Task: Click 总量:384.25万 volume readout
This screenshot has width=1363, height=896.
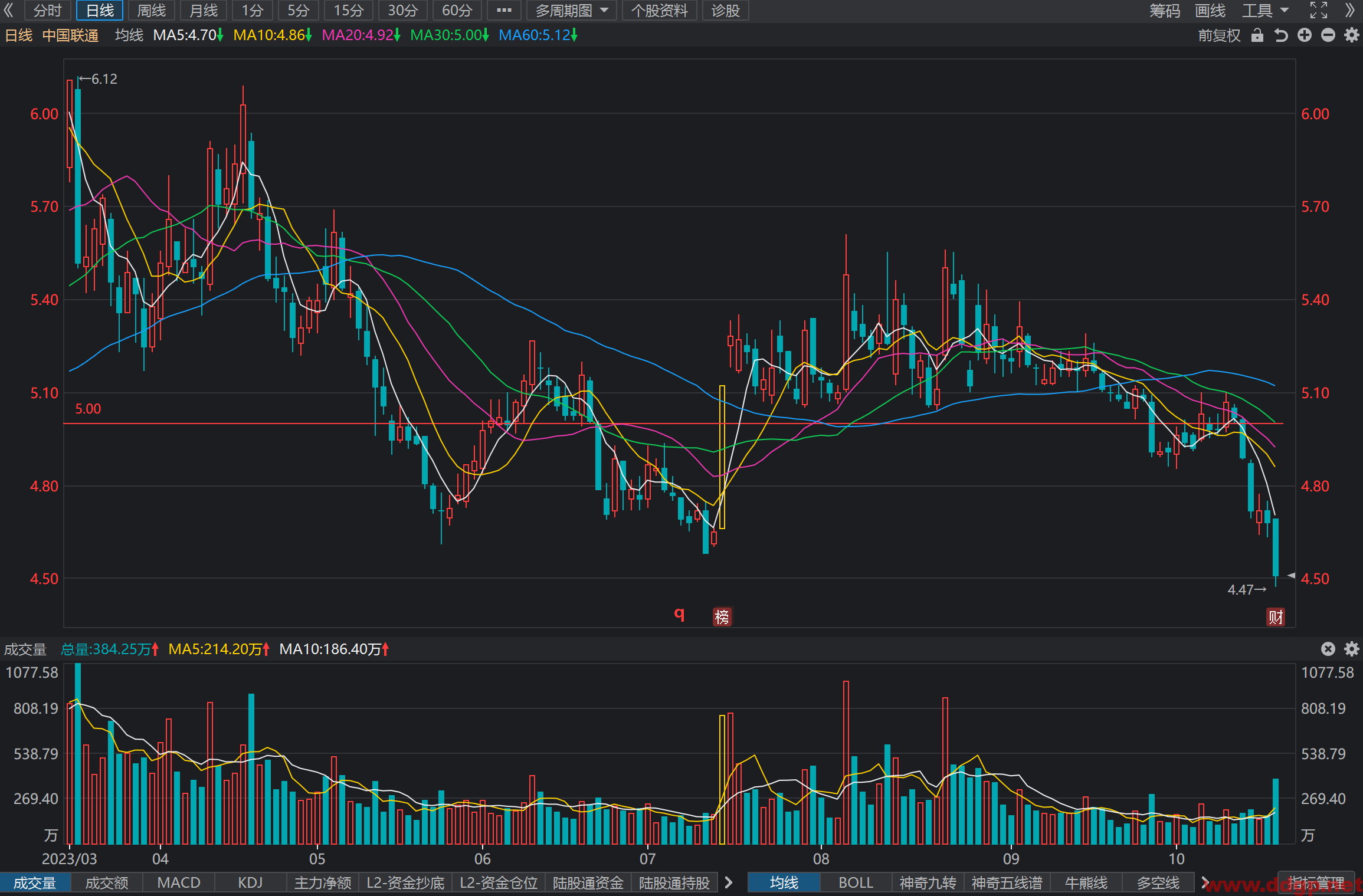Action: [x=110, y=649]
